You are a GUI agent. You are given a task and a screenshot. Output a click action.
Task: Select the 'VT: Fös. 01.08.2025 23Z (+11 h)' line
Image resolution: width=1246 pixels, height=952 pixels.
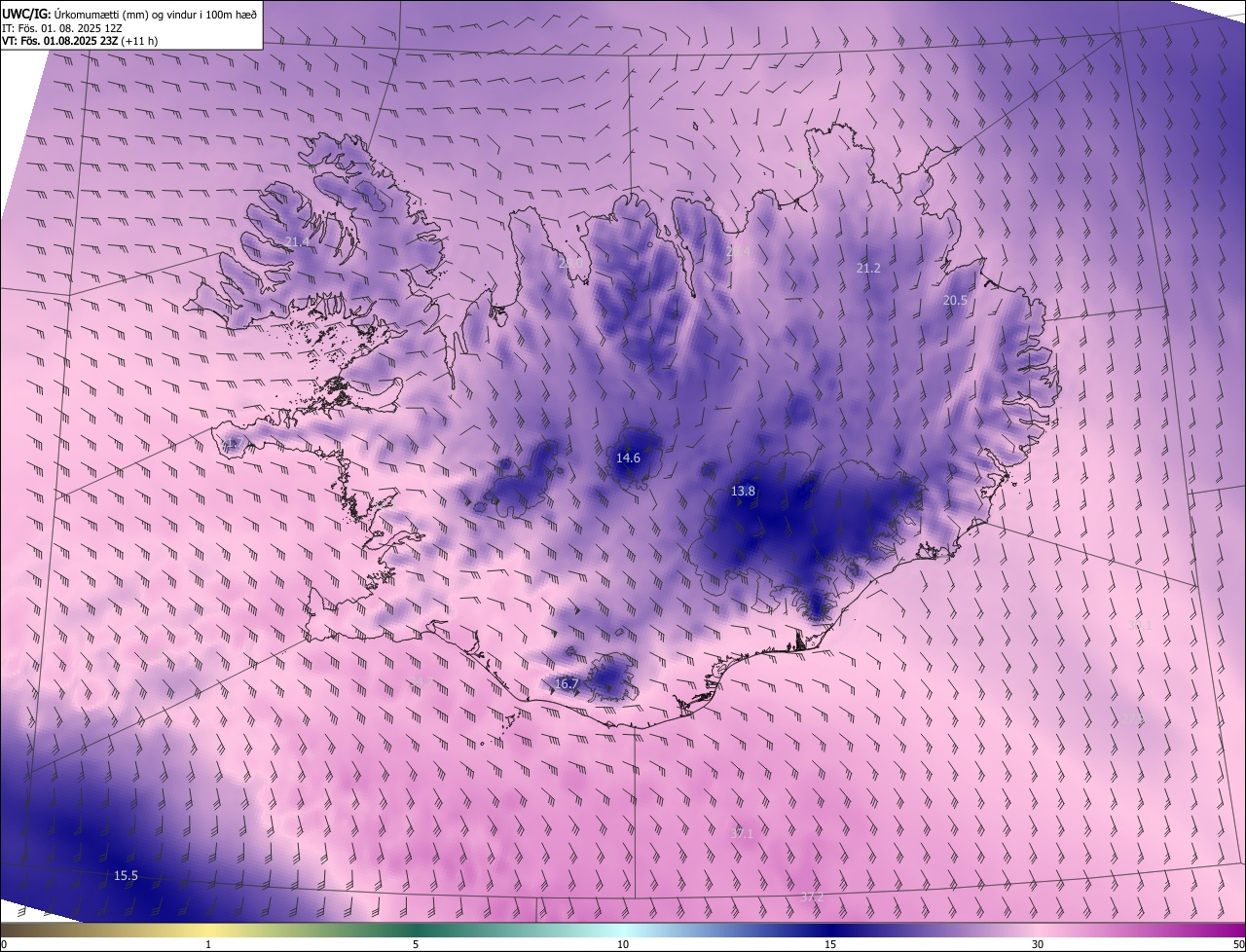(80, 41)
